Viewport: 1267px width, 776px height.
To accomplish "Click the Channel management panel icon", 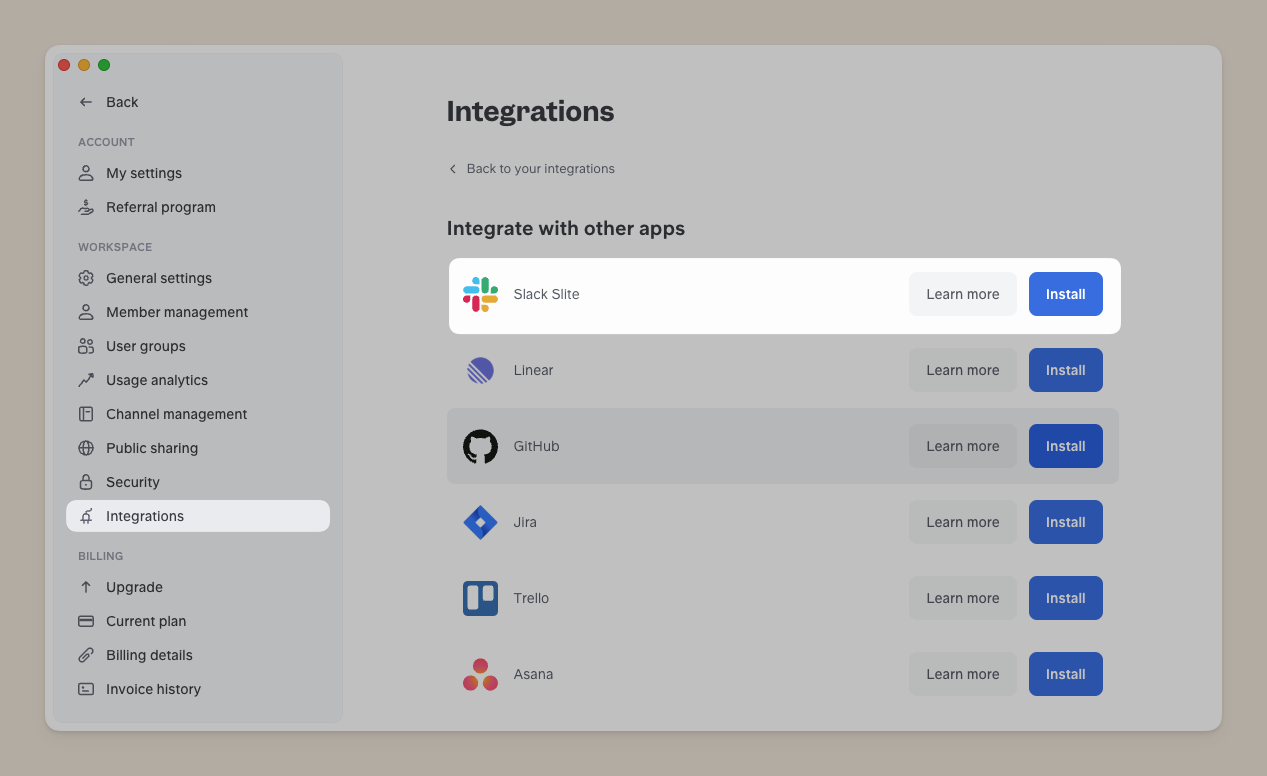I will (x=86, y=414).
